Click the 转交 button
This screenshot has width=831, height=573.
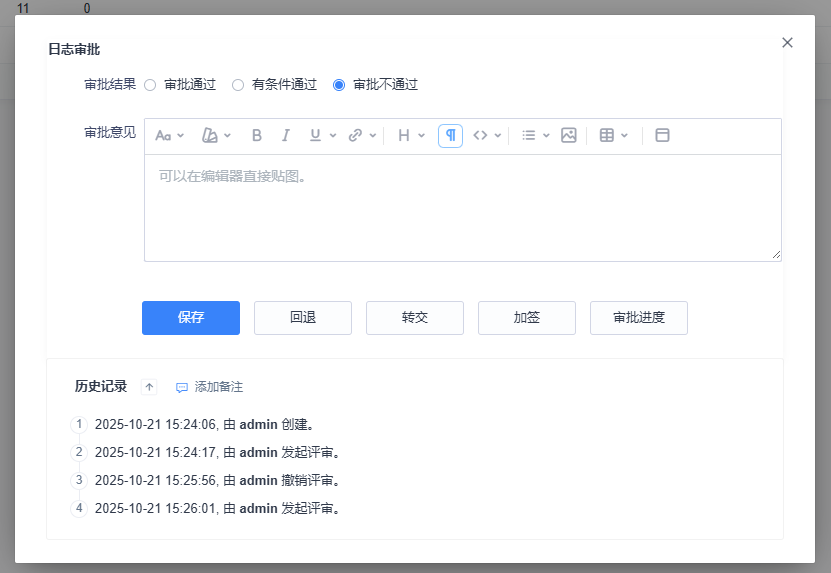coord(415,318)
